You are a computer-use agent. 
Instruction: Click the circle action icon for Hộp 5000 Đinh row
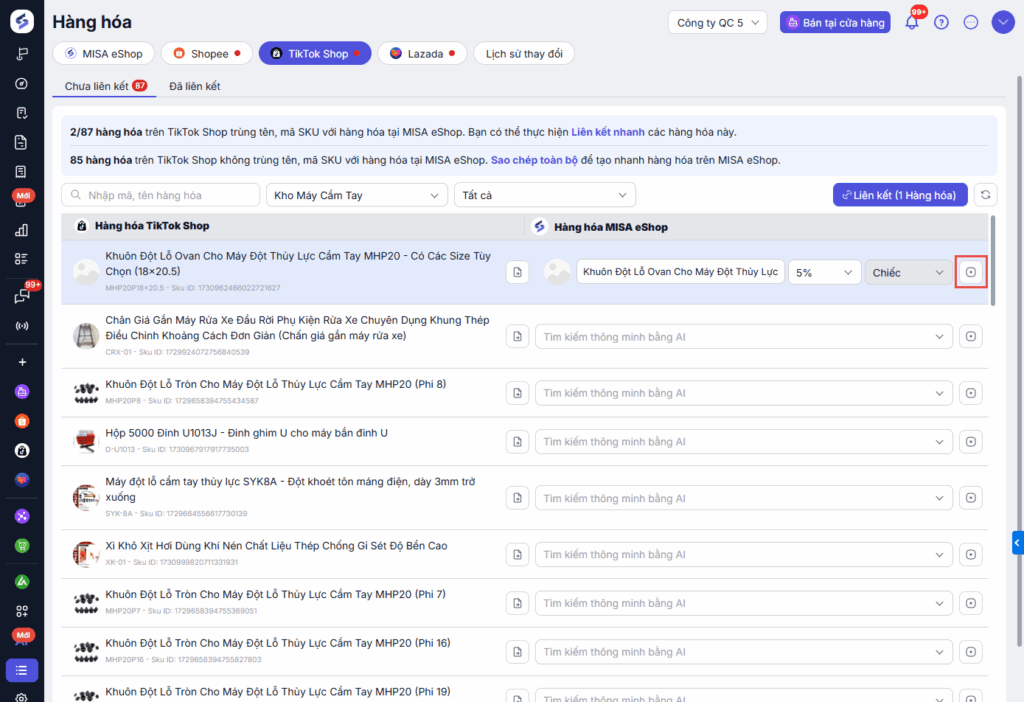point(971,442)
